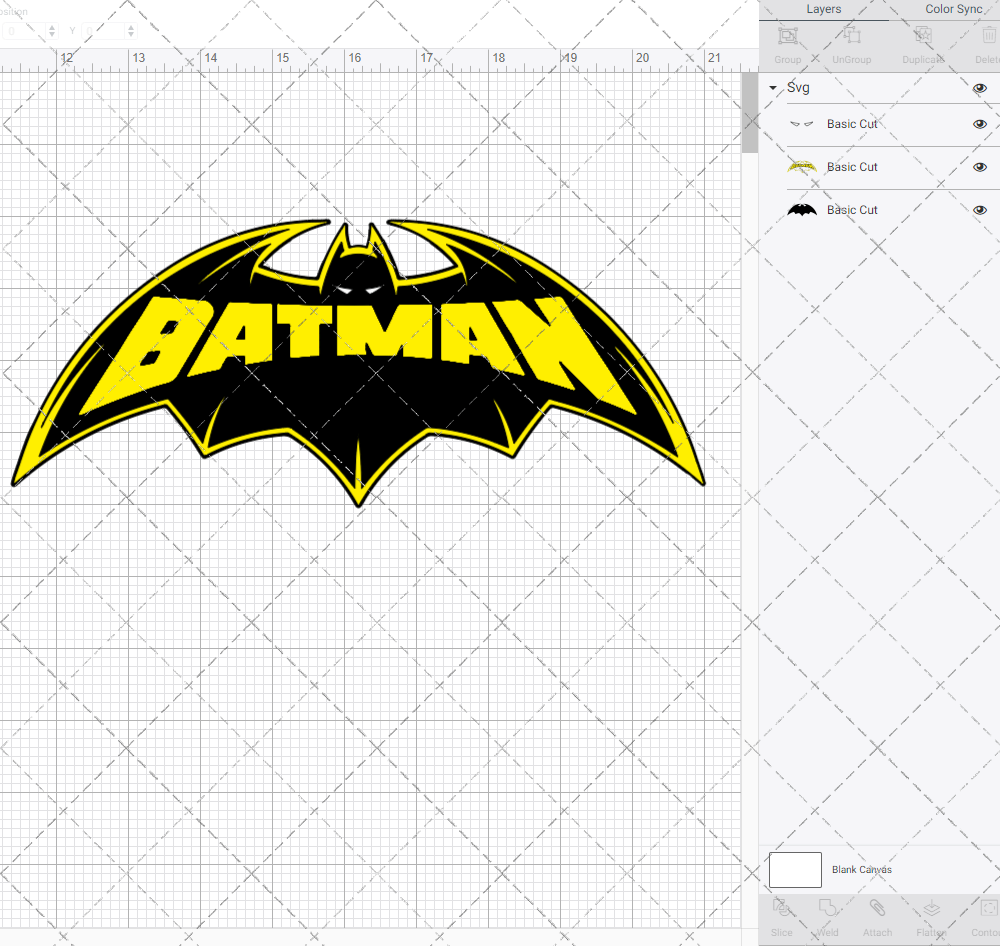Click the Duplicate layer icon
This screenshot has height=946, width=1000.
click(x=923, y=36)
